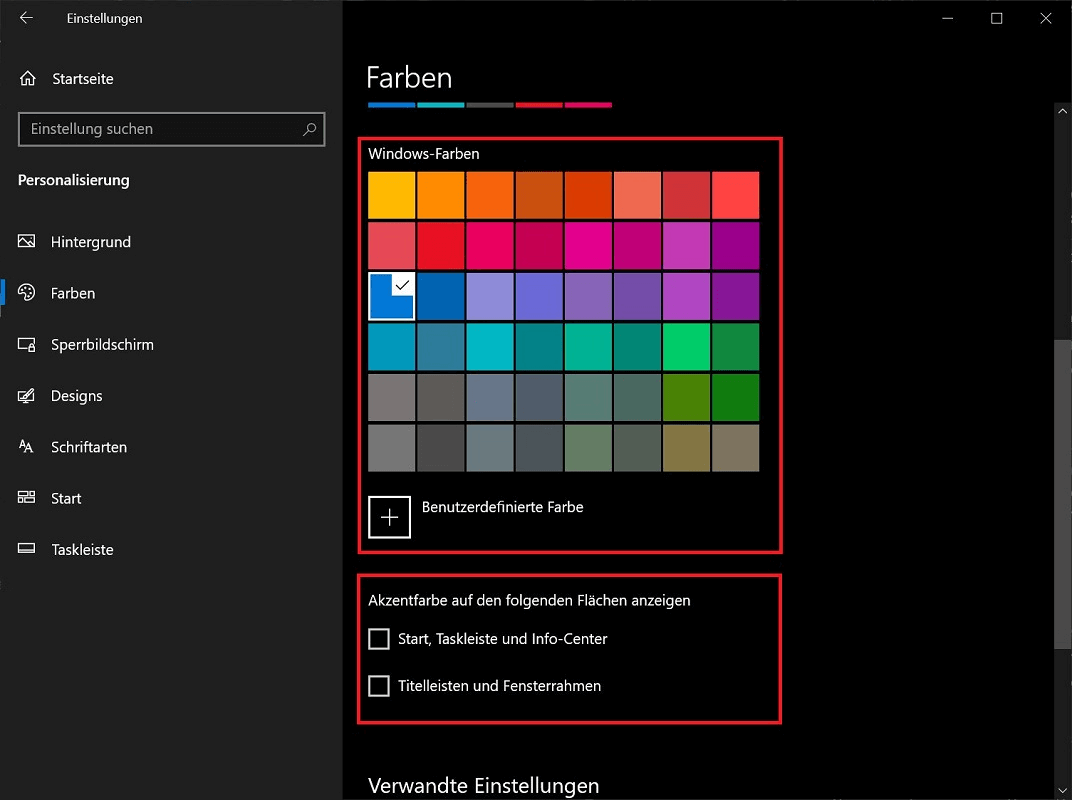Click the Start tiles icon

(x=27, y=498)
